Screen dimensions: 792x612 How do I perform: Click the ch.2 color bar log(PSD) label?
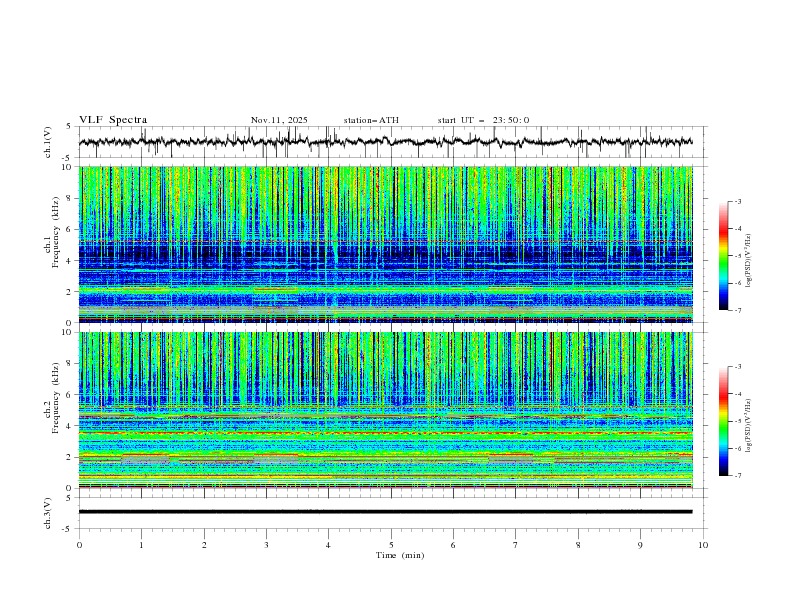click(748, 426)
